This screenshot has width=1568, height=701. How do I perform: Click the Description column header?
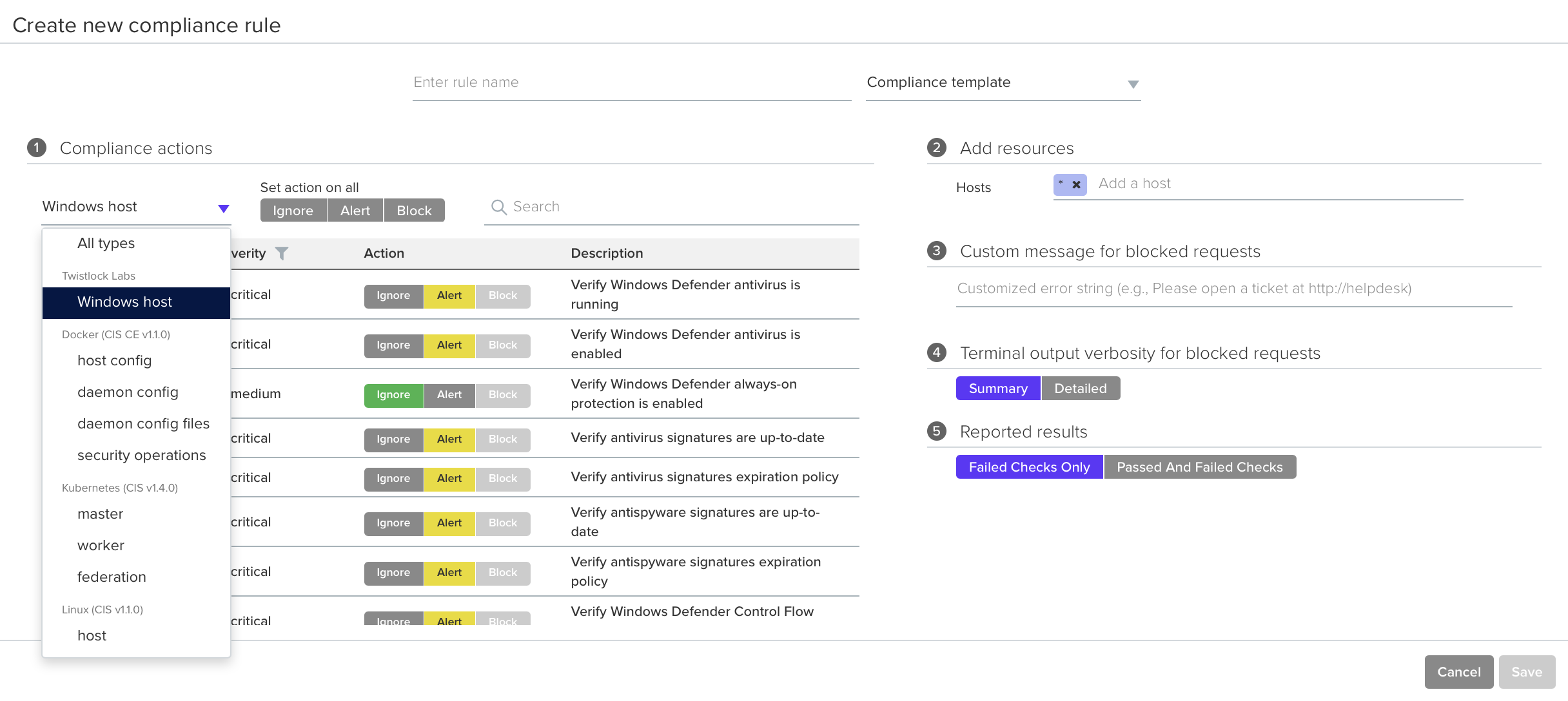607,253
